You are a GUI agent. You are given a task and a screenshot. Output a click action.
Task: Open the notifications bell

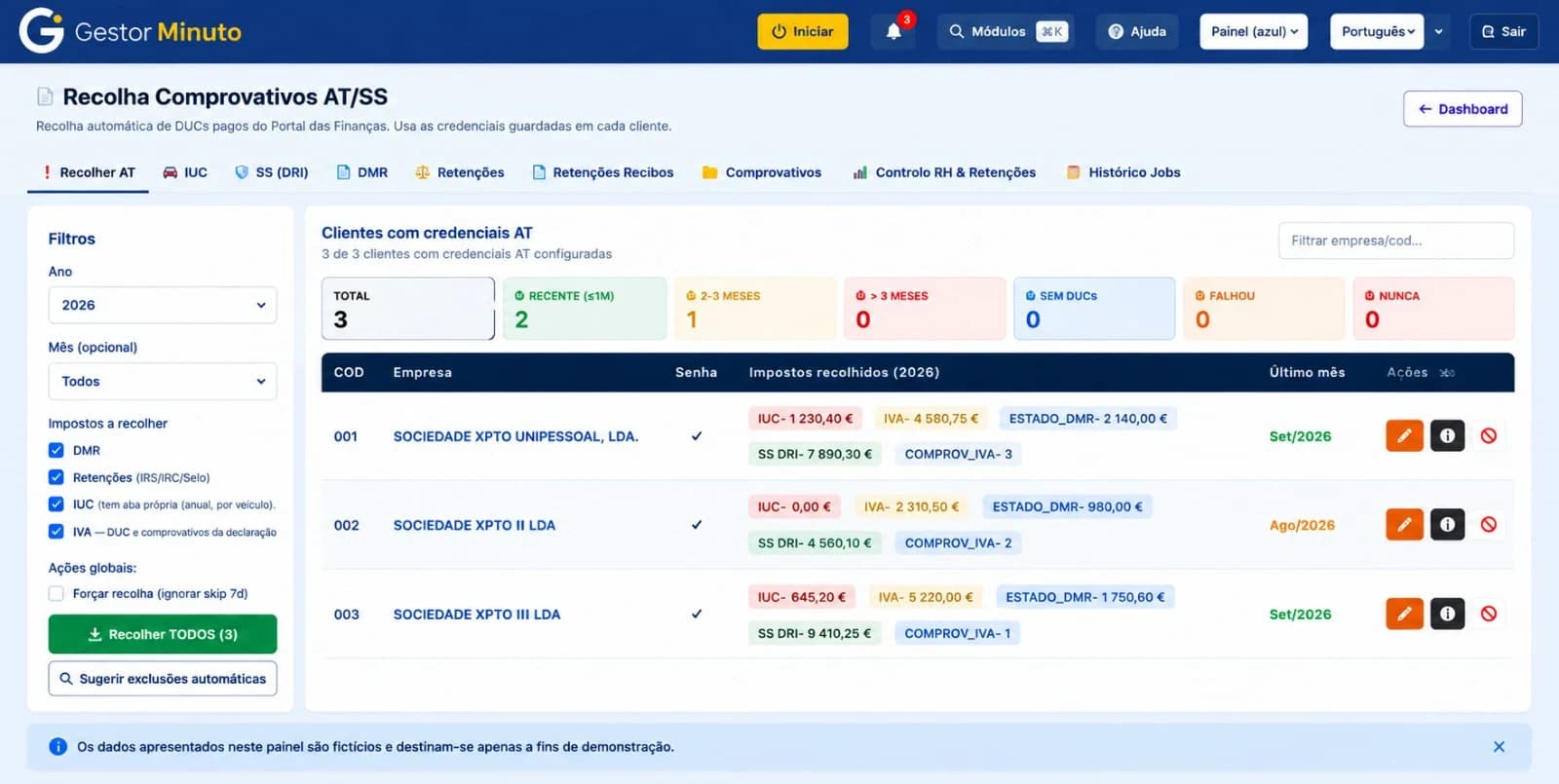pyautogui.click(x=894, y=31)
